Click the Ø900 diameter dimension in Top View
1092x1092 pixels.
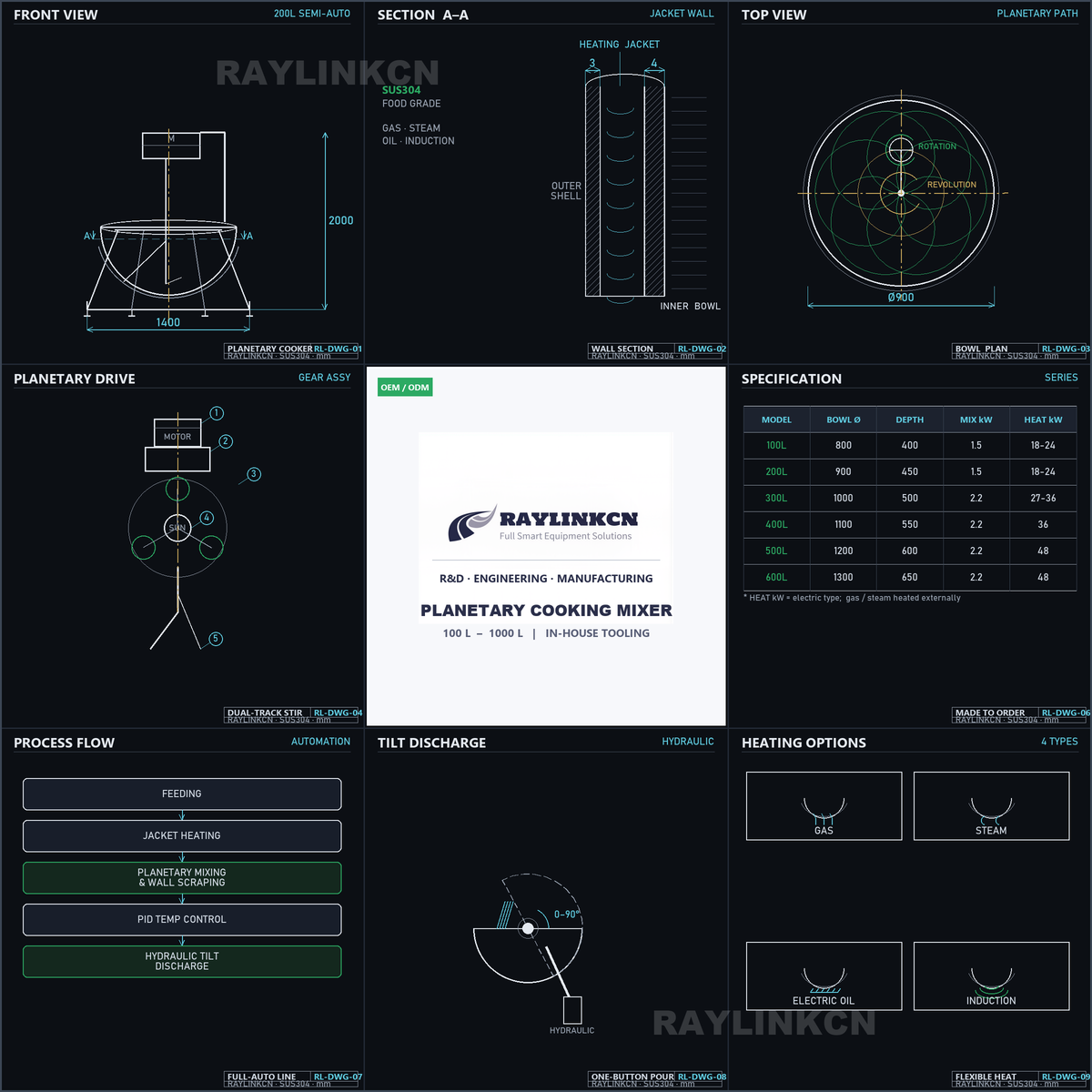click(x=901, y=298)
